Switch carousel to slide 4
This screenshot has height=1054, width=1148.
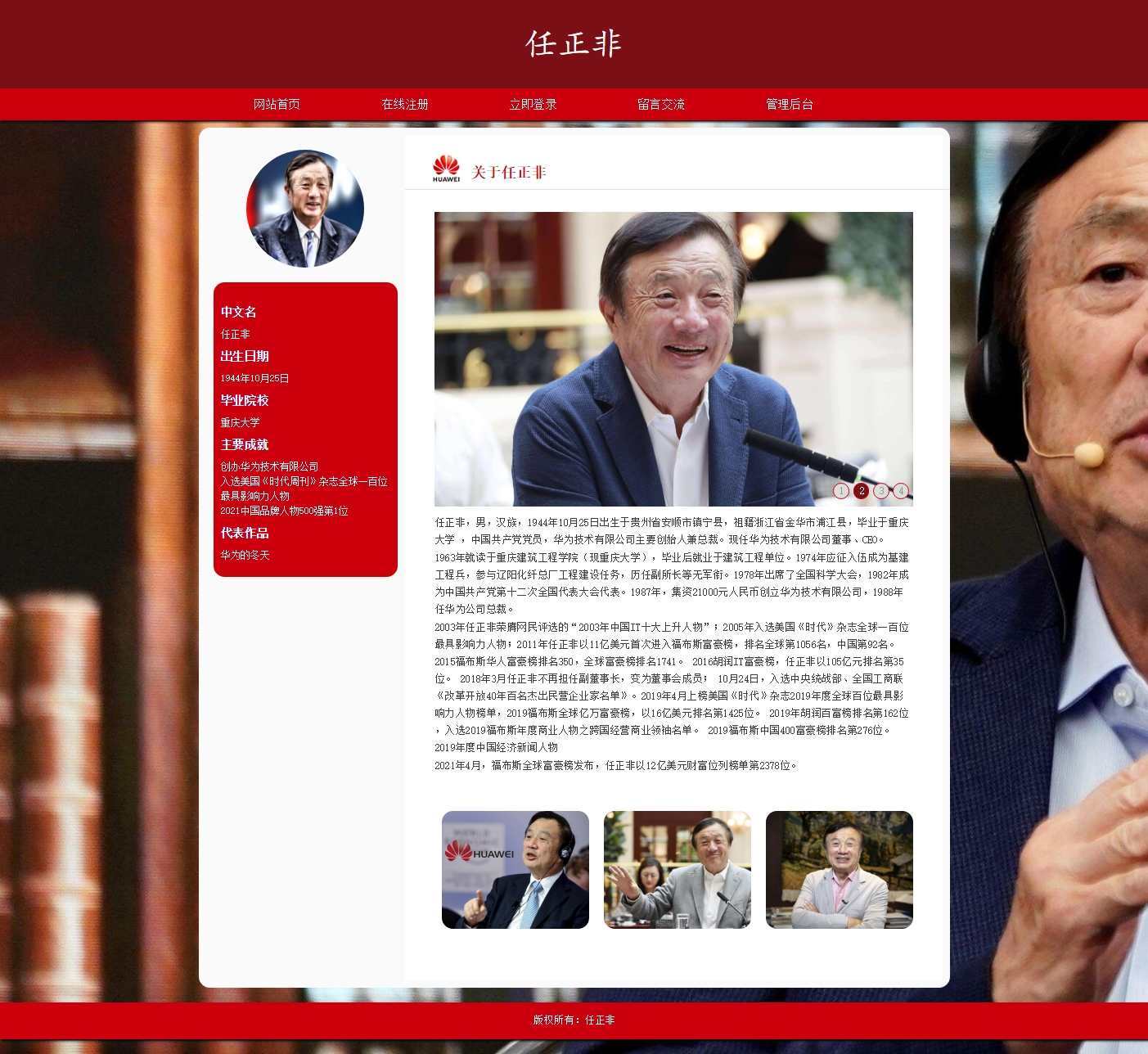click(x=901, y=491)
